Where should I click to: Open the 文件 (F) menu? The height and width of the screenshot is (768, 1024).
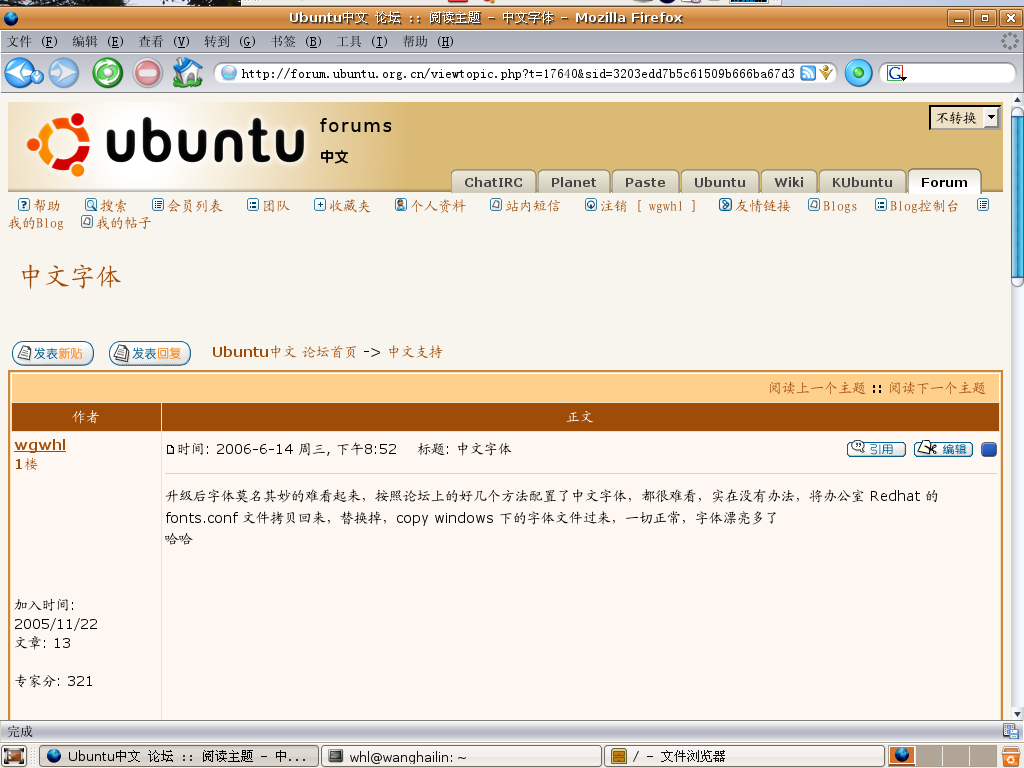tap(32, 42)
